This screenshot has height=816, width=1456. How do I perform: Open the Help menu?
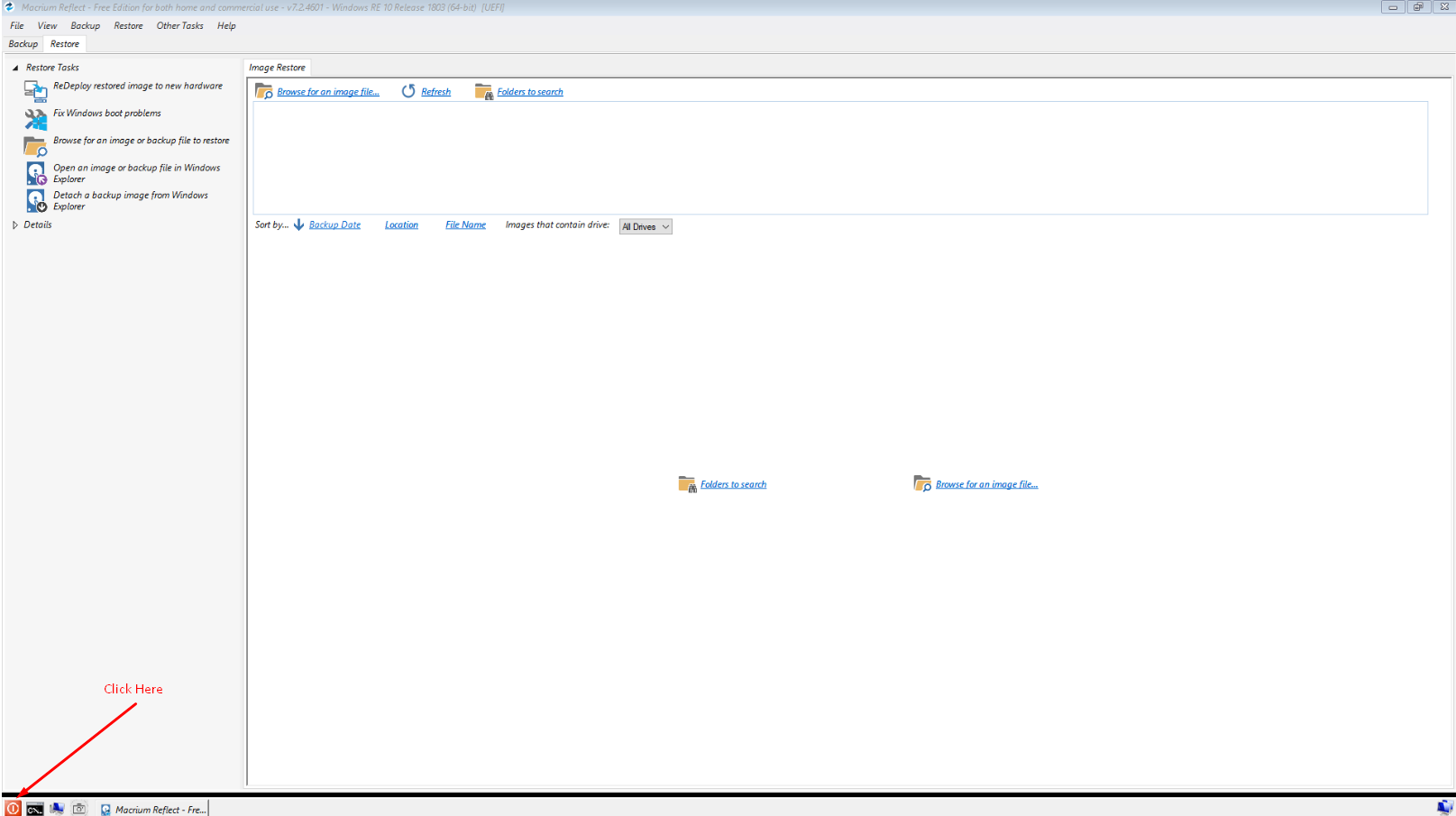click(226, 25)
